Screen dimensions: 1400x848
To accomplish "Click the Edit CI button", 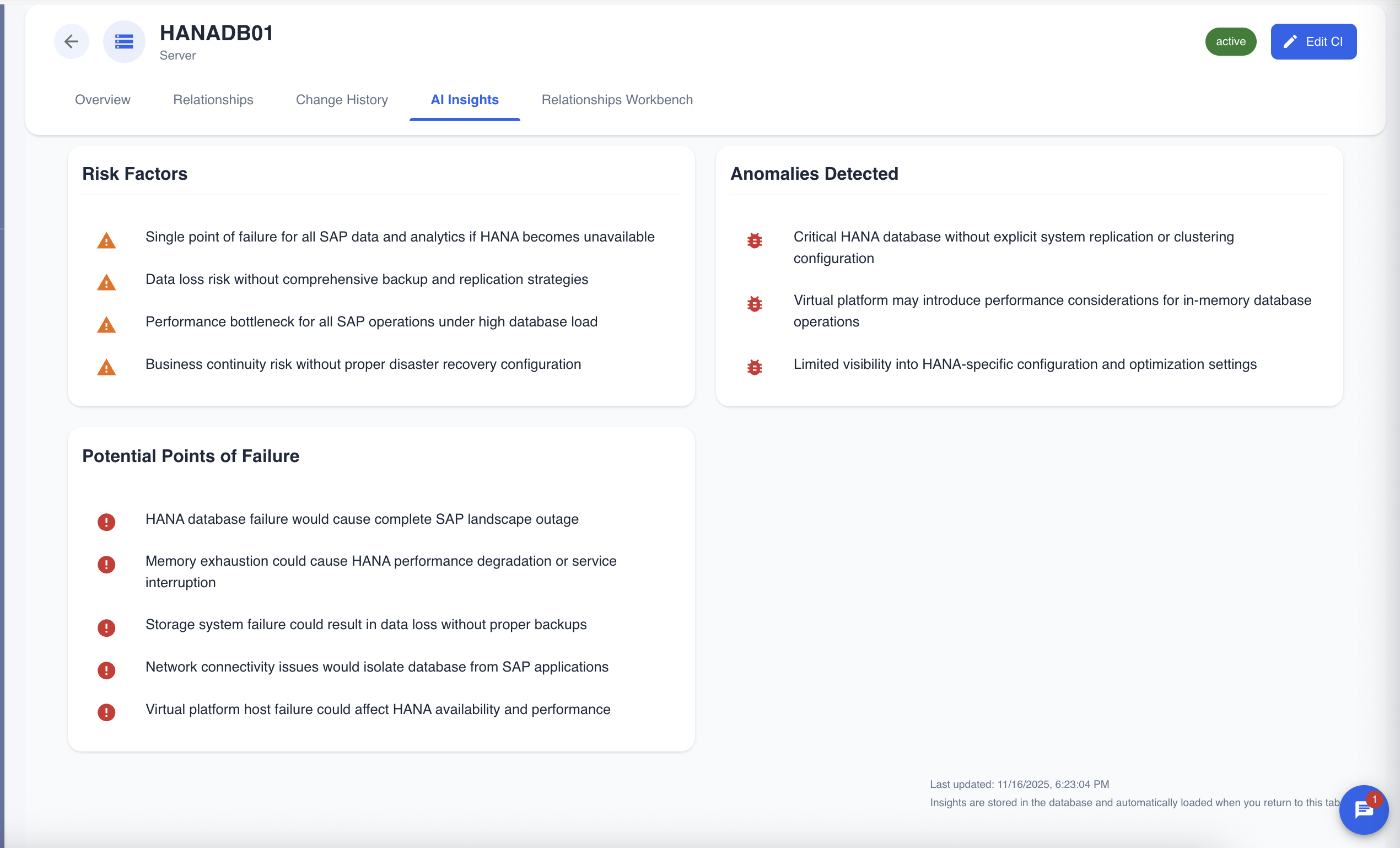I will 1313,41.
